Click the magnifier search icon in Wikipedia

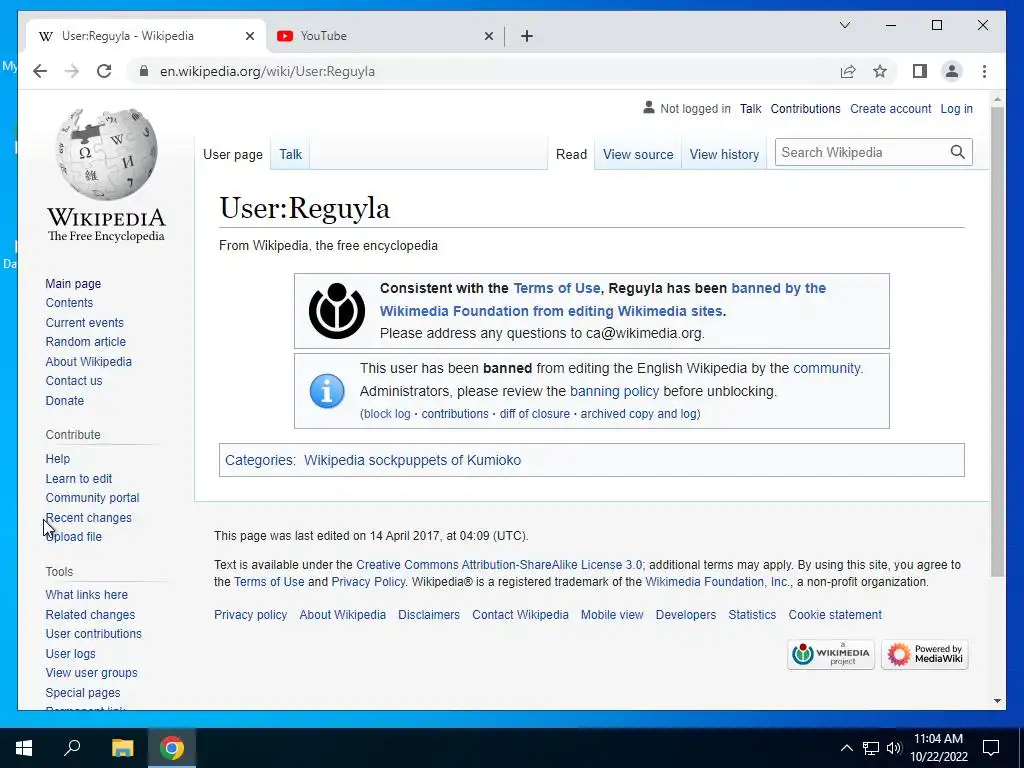coord(957,152)
